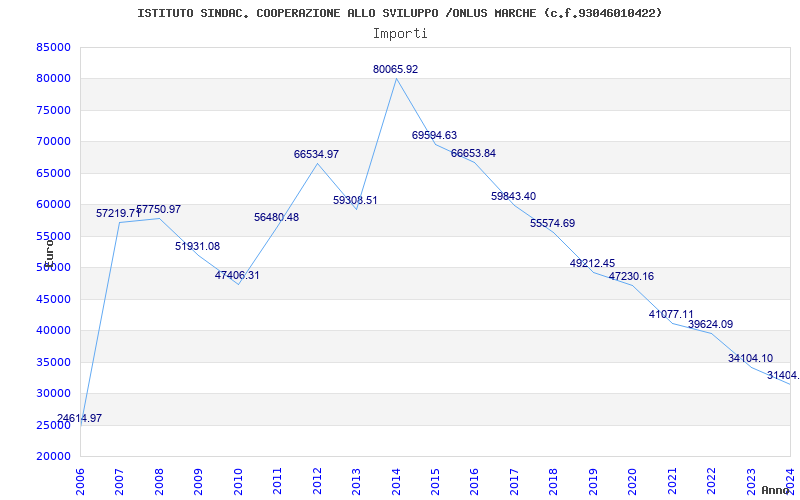Select the 80065.92 peak value label
This screenshot has width=800, height=500.
(395, 69)
